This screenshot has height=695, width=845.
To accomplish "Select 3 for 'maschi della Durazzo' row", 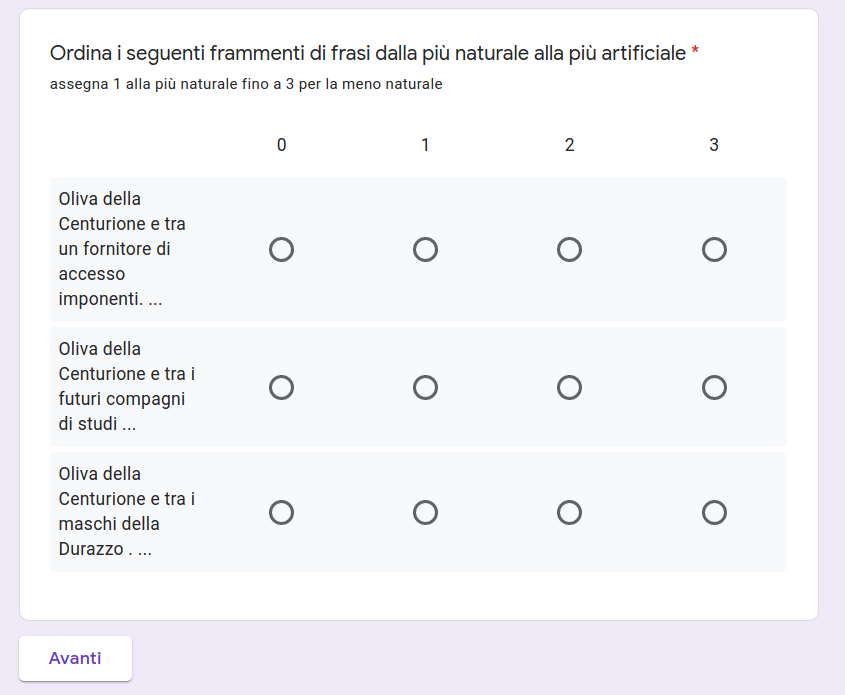I will click(x=714, y=512).
